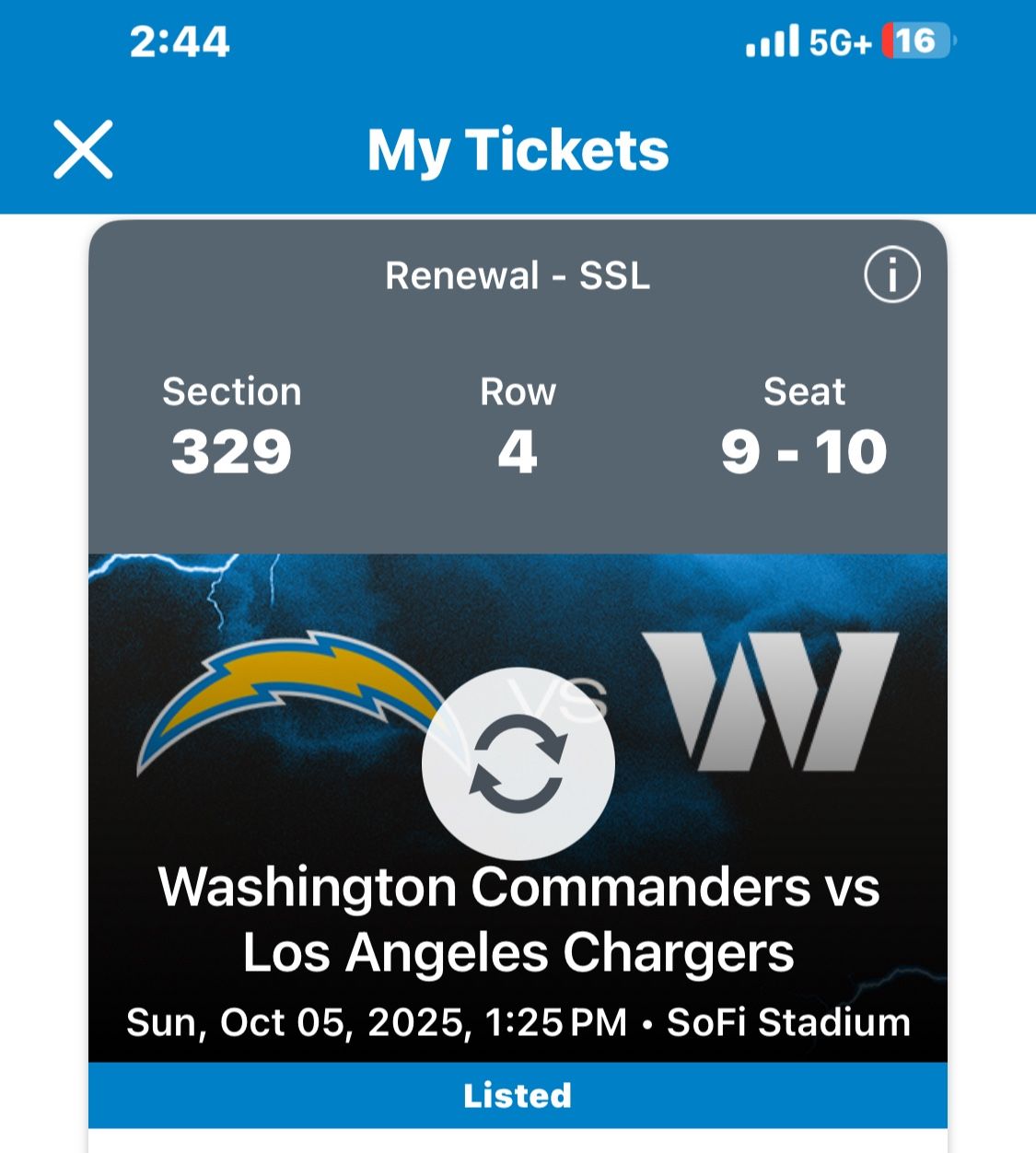Tap the cellular signal bars icon
This screenshot has width=1036, height=1153.
tap(772, 41)
